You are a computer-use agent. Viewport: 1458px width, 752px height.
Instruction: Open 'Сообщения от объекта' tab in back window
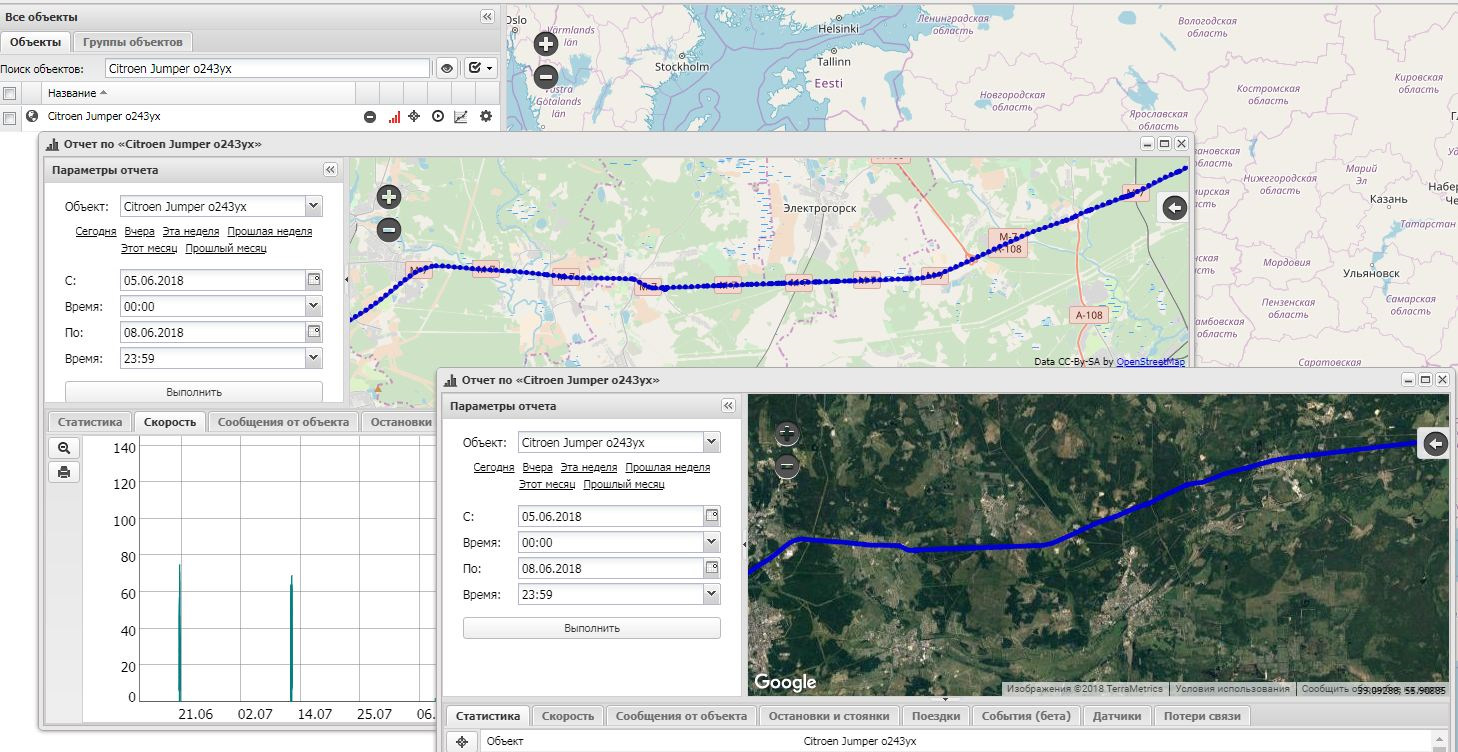[283, 422]
